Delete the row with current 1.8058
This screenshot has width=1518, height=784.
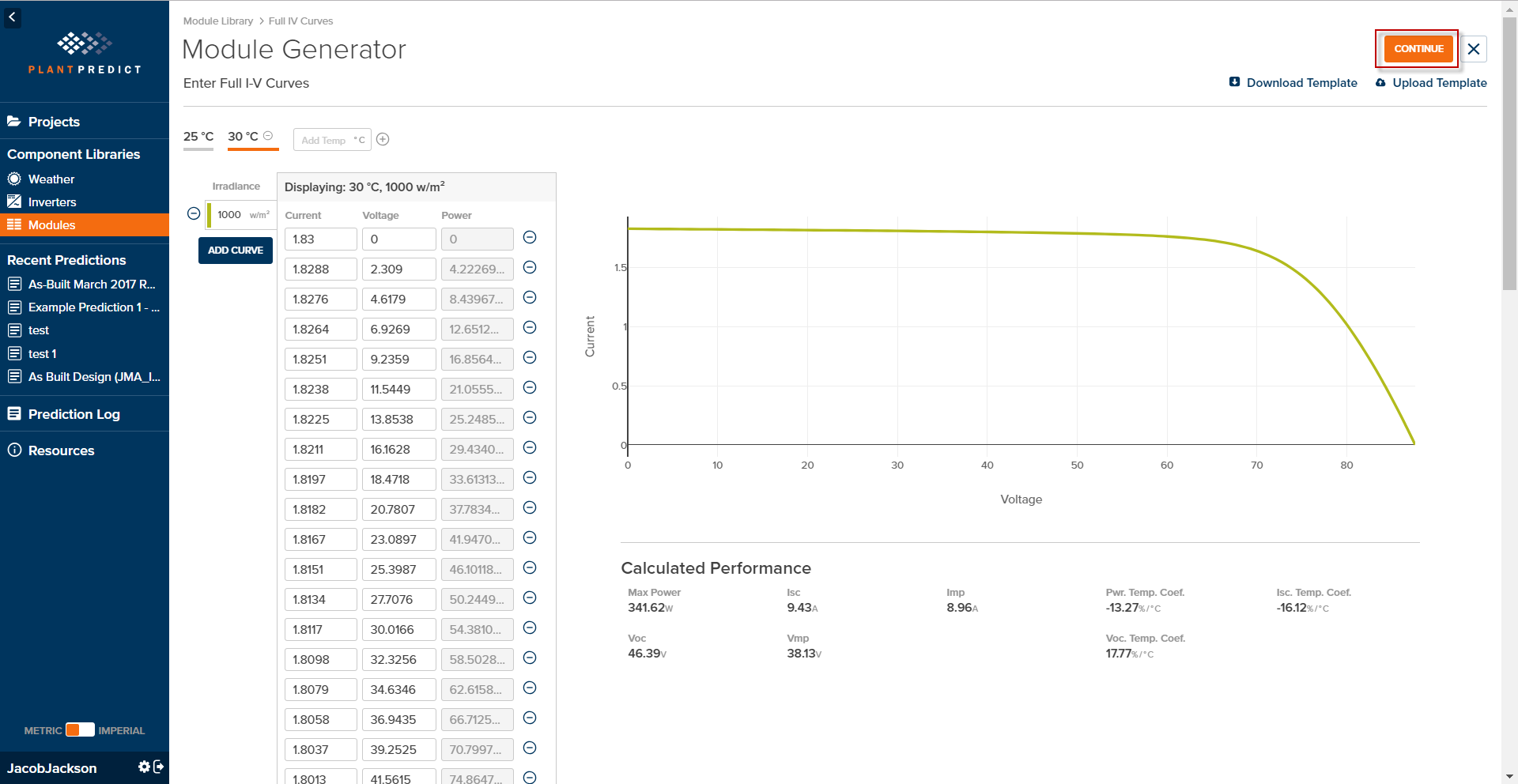[531, 718]
